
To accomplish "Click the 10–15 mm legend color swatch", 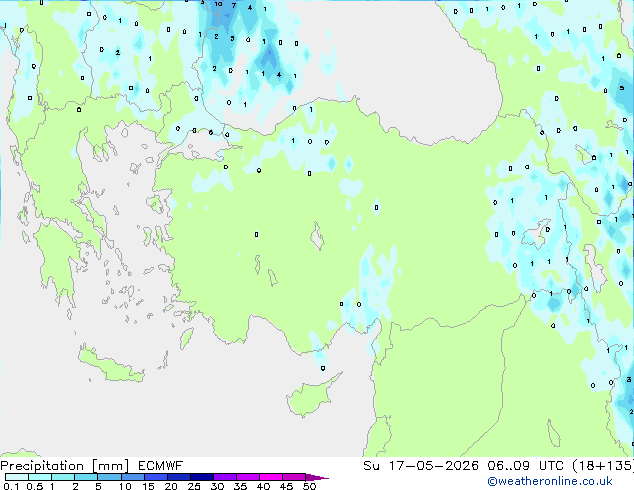I will pyautogui.click(x=132, y=477).
